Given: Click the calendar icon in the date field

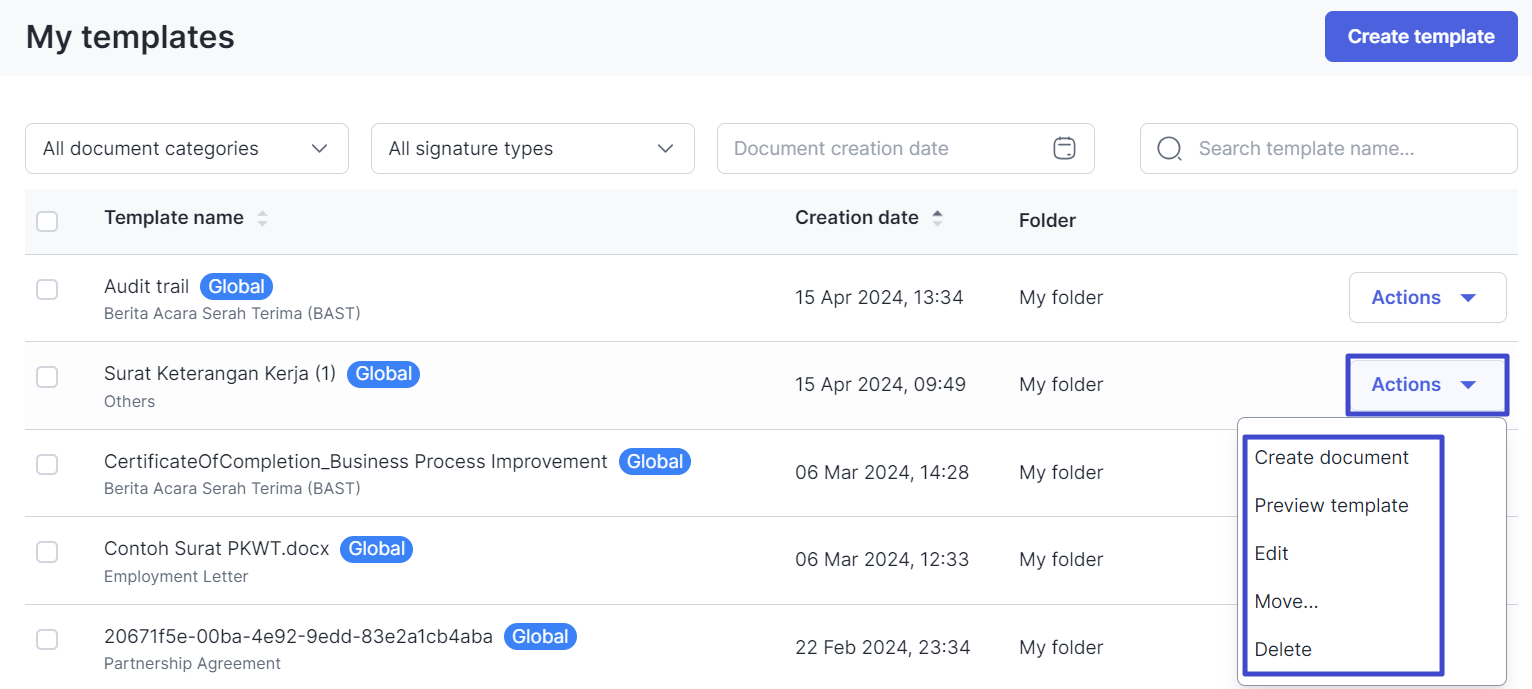Looking at the screenshot, I should (1064, 148).
